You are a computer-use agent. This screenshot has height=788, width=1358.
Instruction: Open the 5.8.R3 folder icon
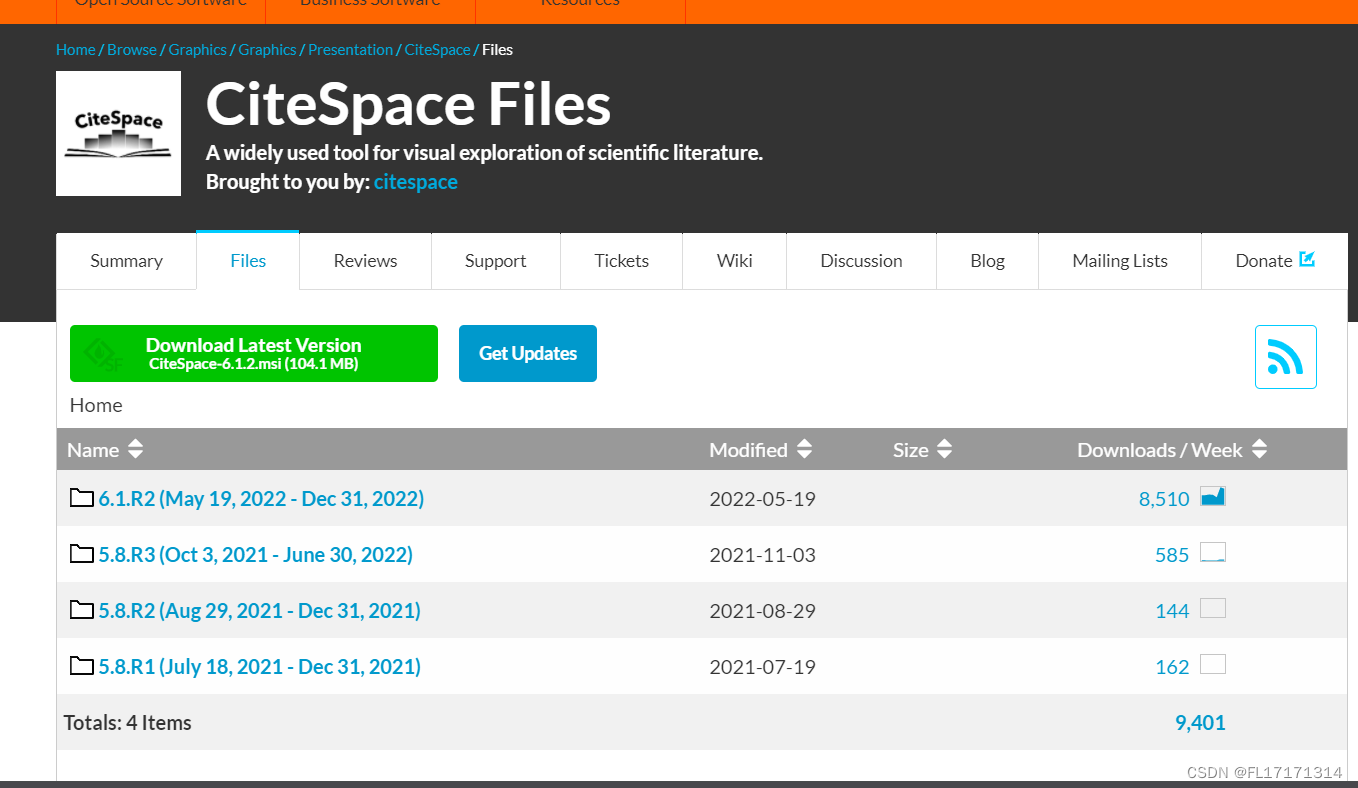click(x=82, y=554)
